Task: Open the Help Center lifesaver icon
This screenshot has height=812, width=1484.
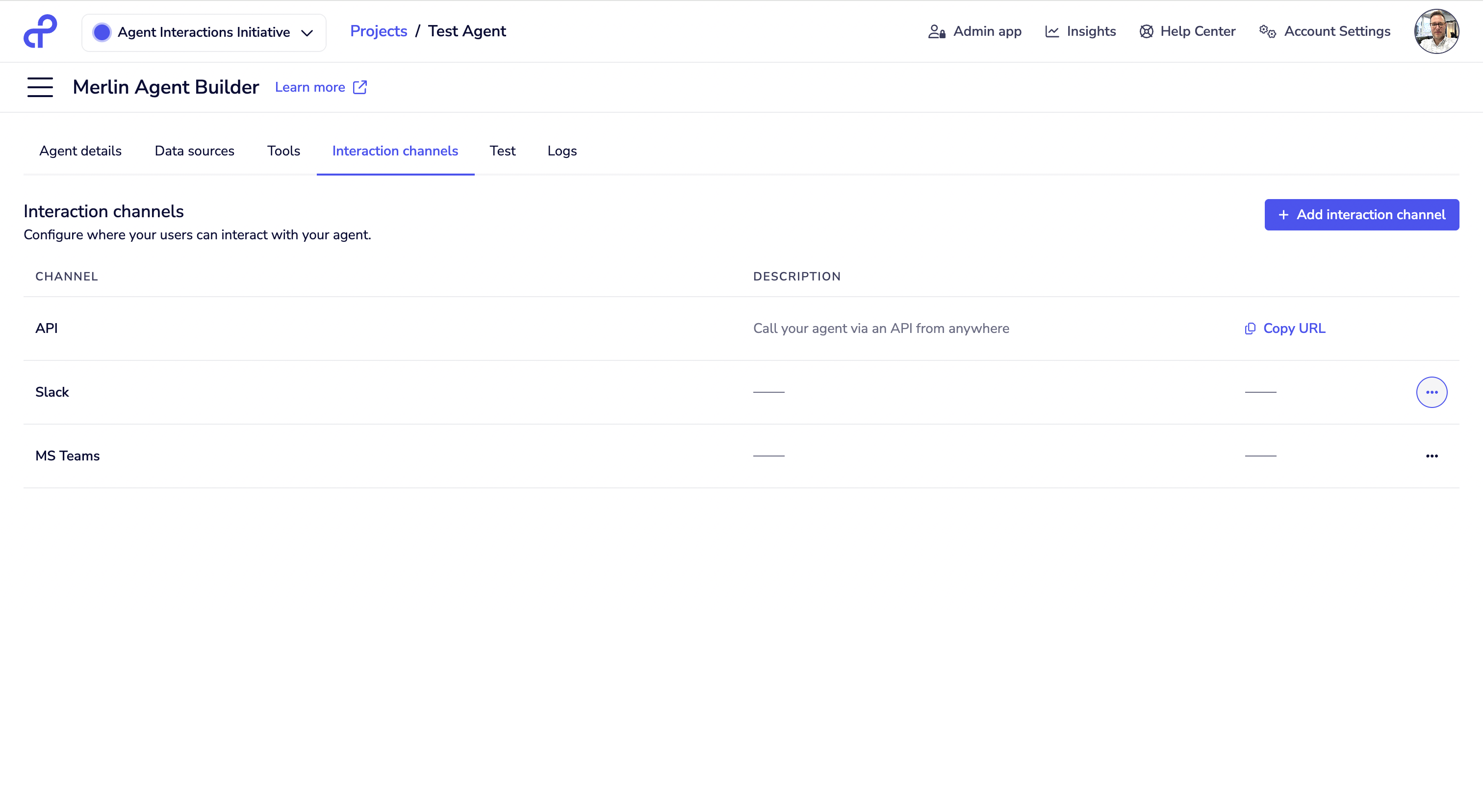Action: click(1146, 31)
